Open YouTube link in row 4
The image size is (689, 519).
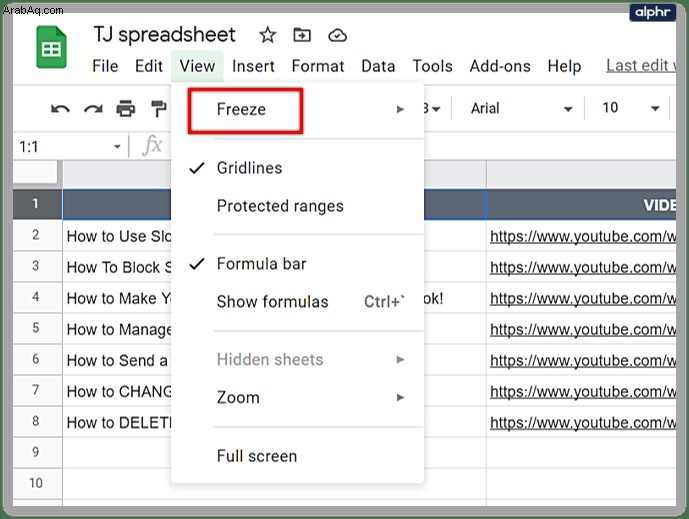coord(583,298)
